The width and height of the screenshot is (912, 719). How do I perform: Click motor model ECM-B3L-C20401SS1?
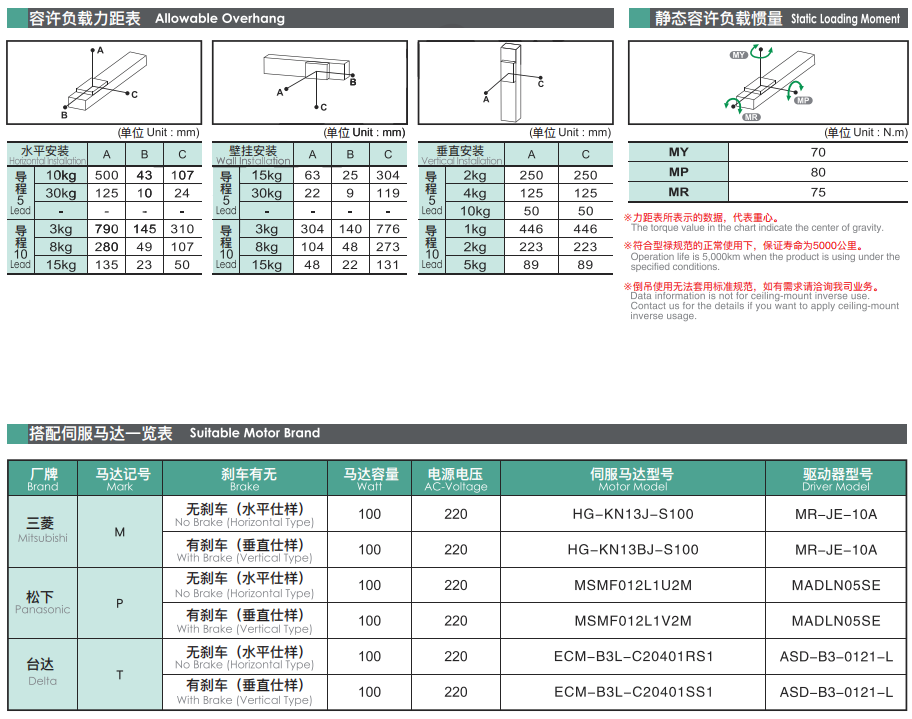coord(632,691)
